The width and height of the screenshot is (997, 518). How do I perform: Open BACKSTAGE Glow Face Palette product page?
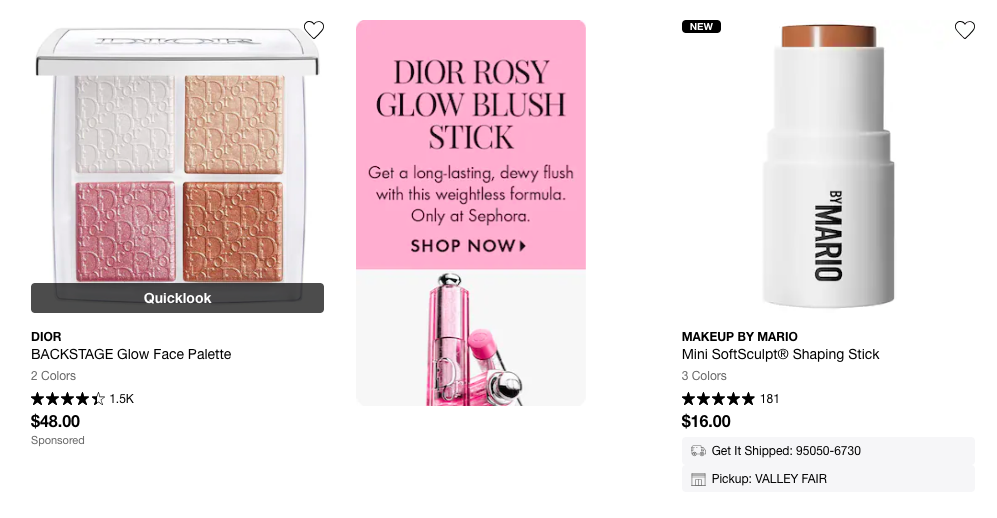pos(131,354)
